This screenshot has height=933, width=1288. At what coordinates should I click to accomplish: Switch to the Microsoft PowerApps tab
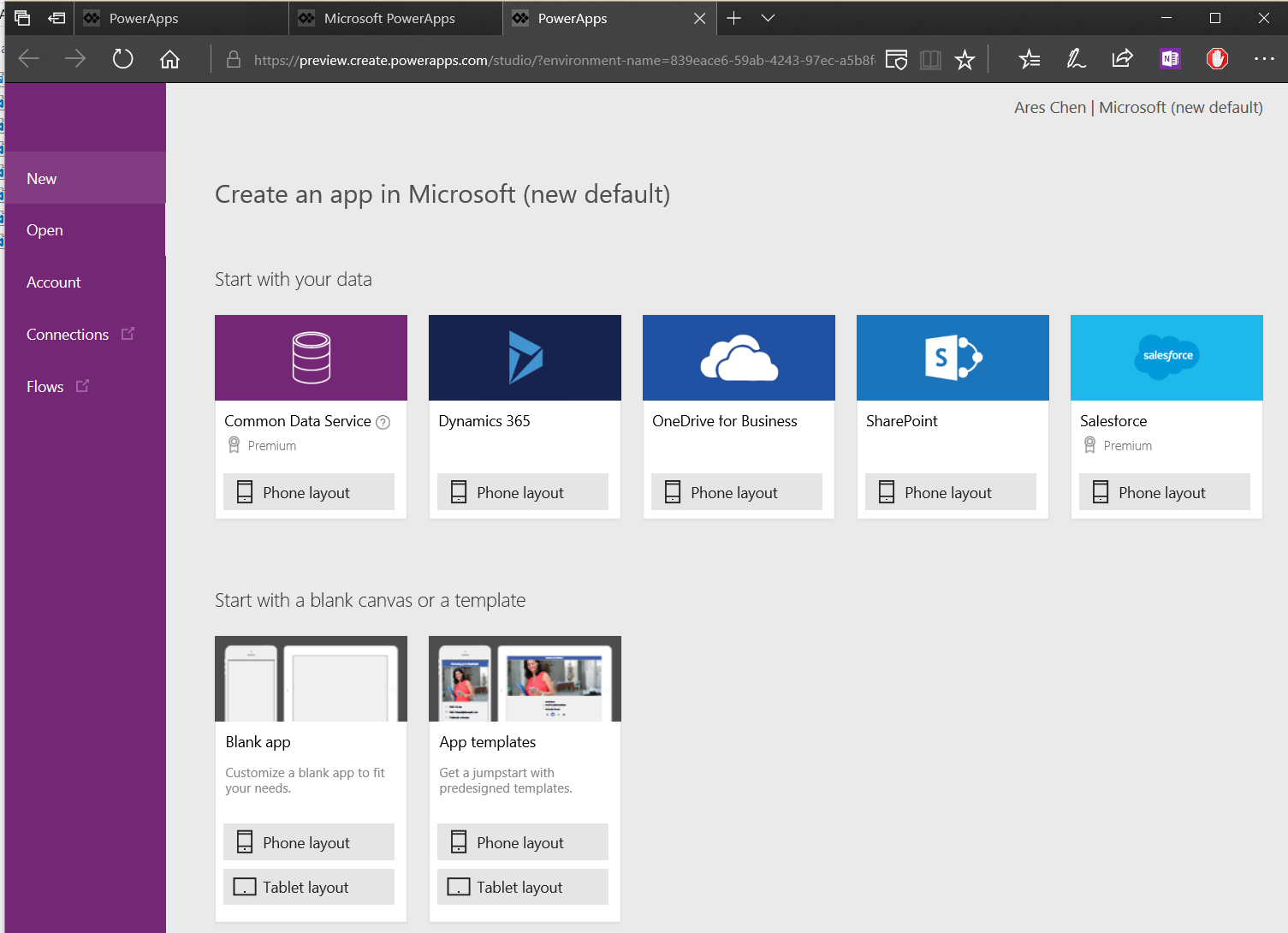395,17
